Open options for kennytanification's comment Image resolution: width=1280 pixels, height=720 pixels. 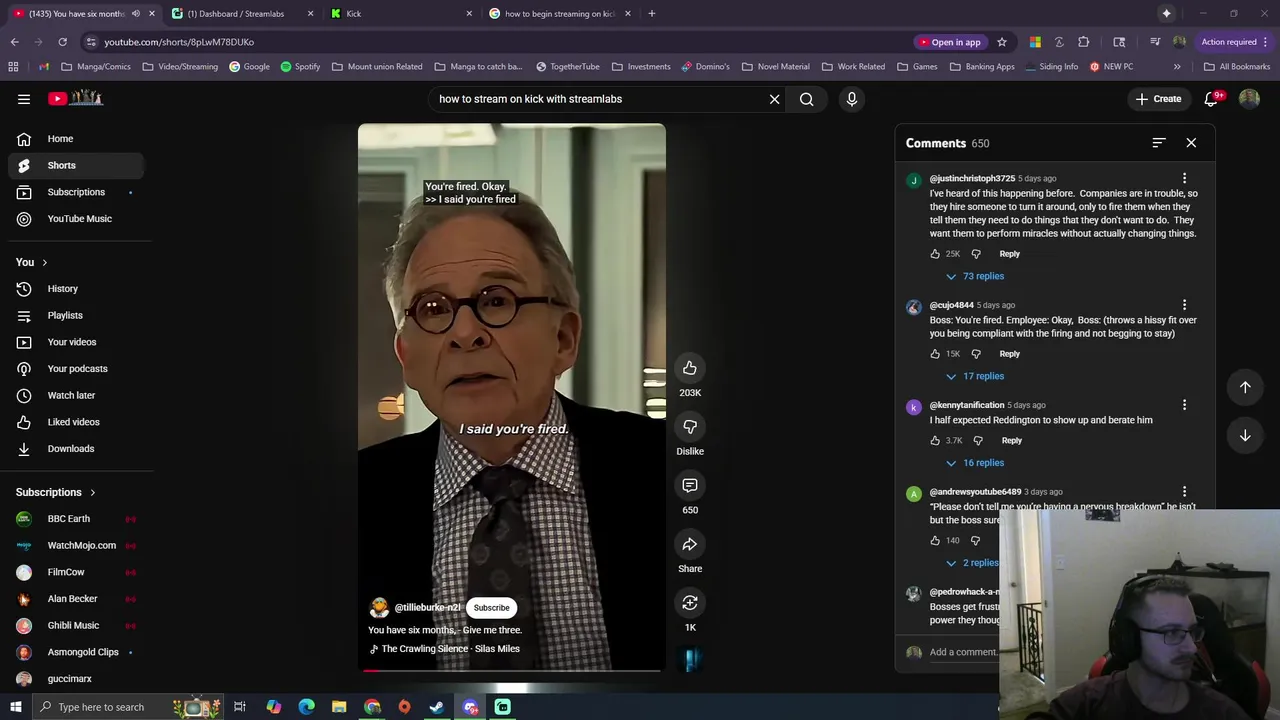coord(1184,405)
